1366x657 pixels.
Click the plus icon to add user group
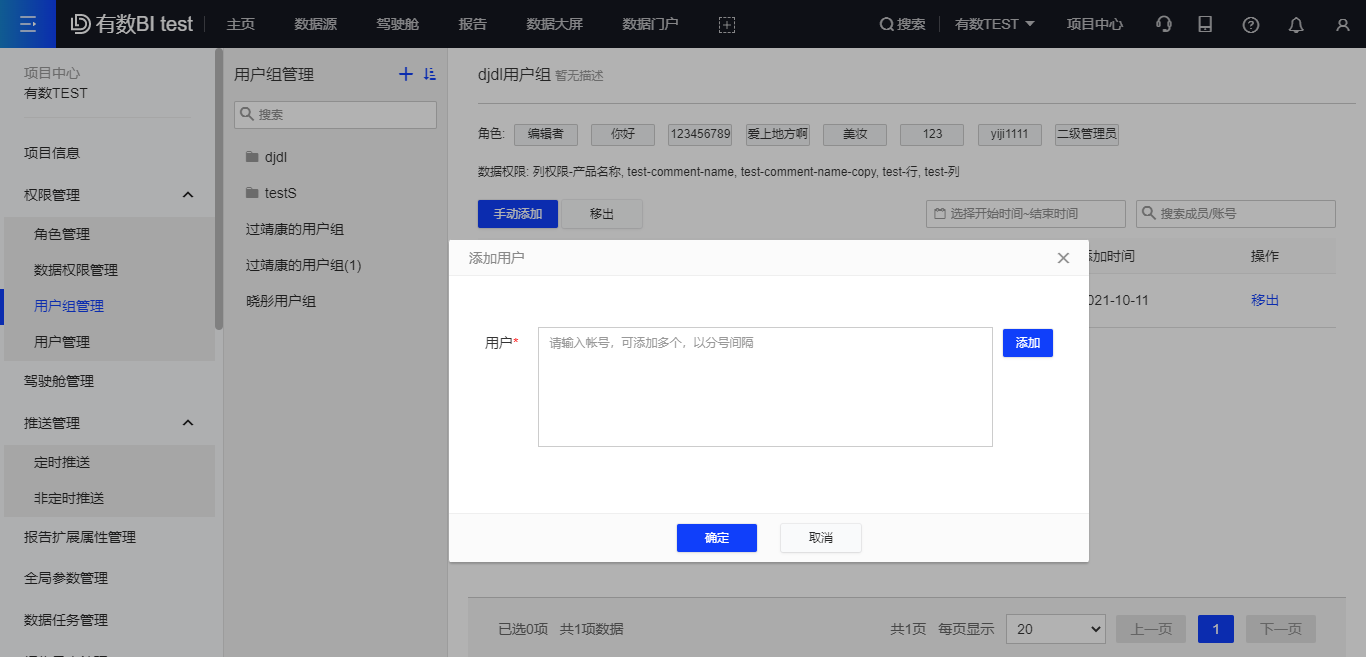click(x=405, y=73)
